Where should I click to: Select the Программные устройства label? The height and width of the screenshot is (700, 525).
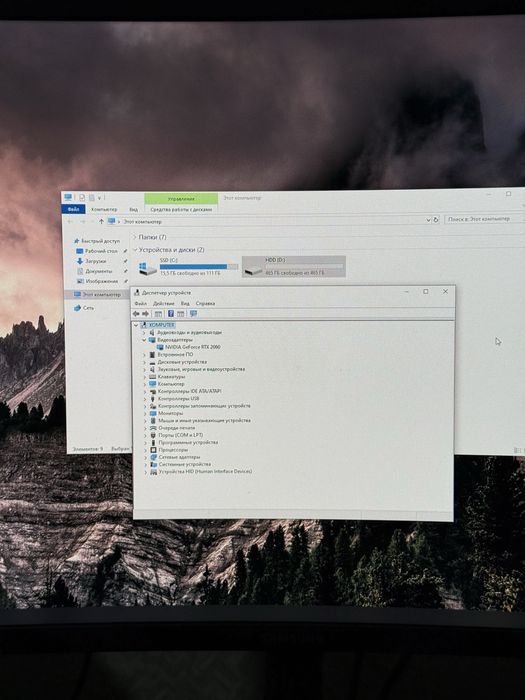coord(188,442)
